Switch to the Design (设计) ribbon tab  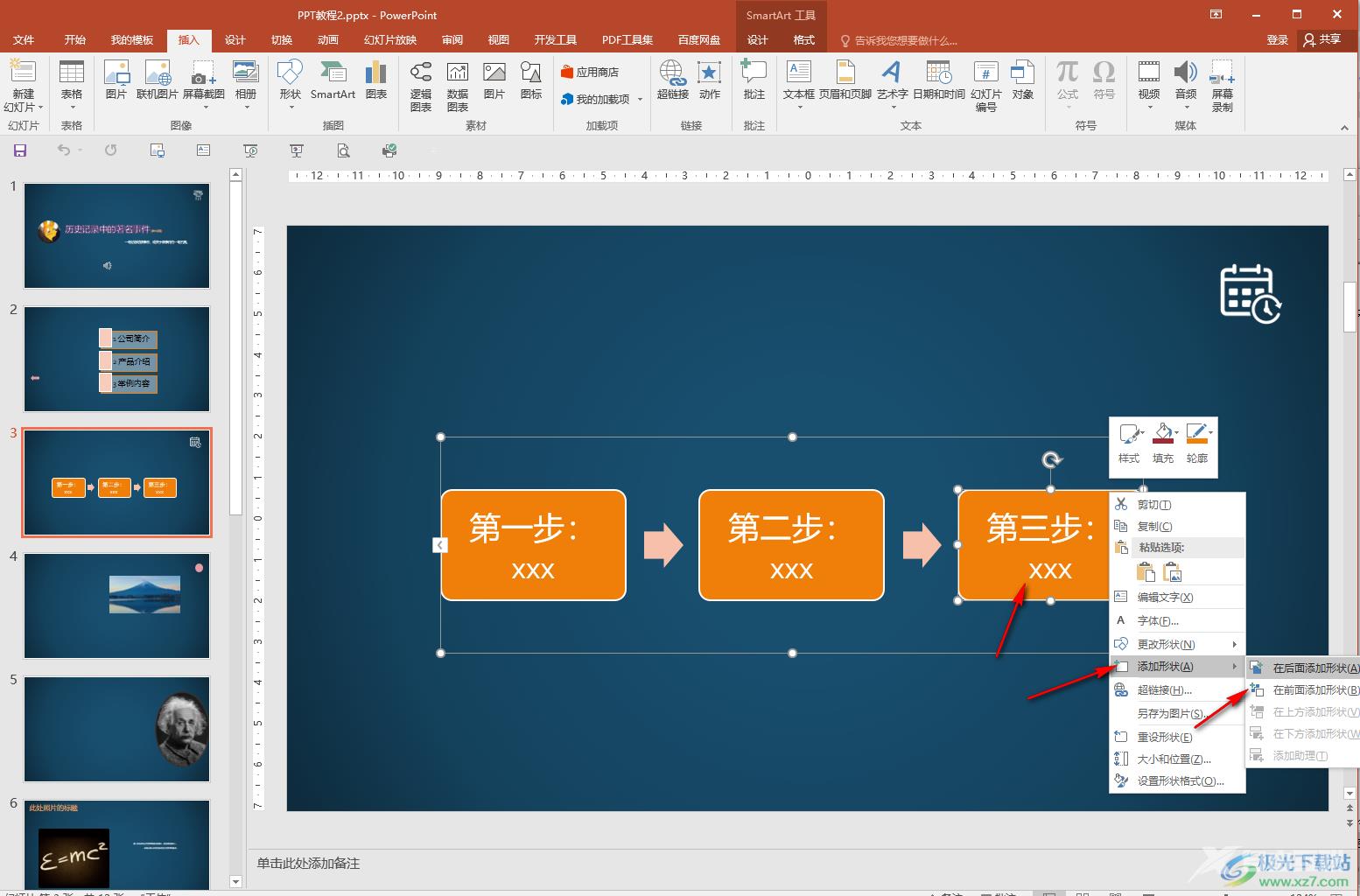pos(235,39)
